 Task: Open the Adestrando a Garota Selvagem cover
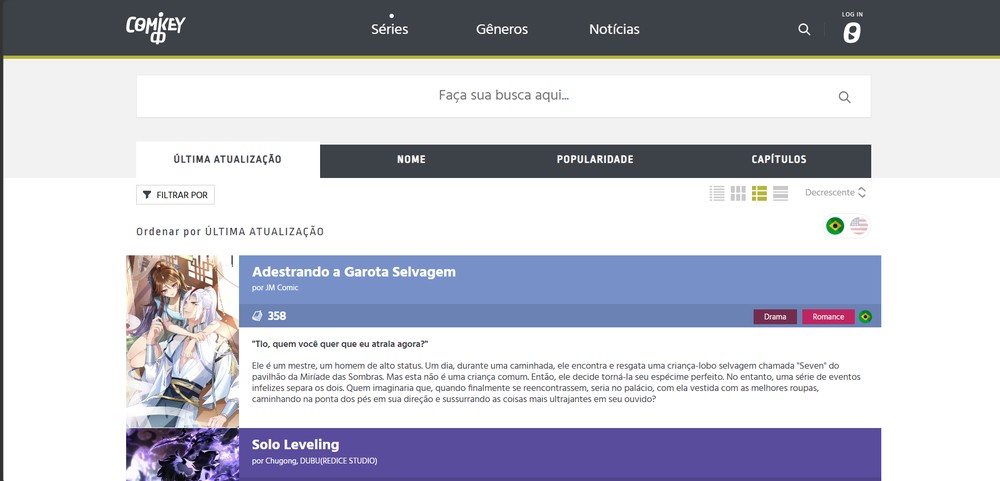tap(182, 341)
